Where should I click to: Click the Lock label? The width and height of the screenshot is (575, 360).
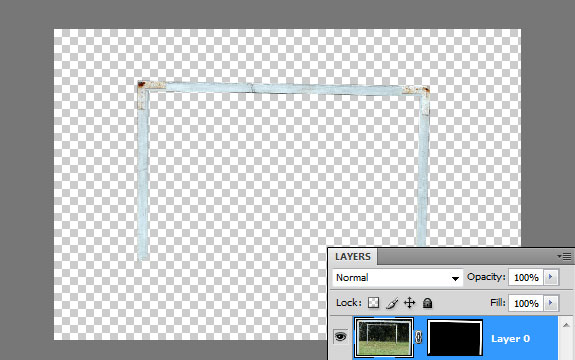tap(348, 303)
